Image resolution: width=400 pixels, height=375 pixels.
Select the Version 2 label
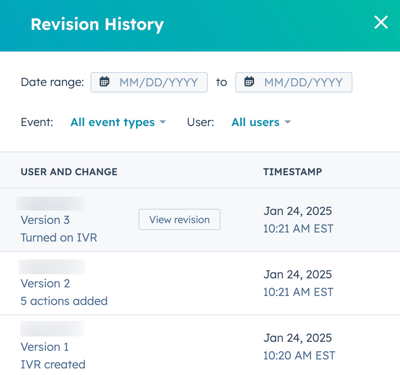pos(45,283)
